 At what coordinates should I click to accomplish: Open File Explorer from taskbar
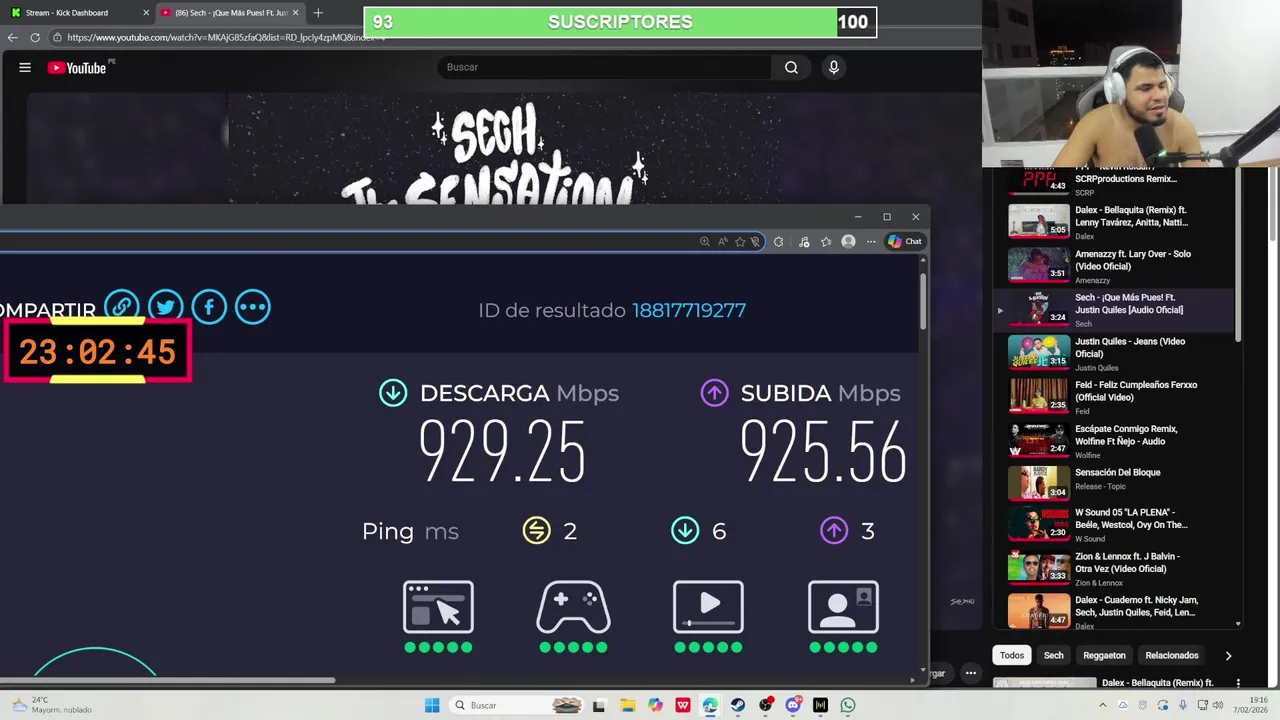click(627, 705)
